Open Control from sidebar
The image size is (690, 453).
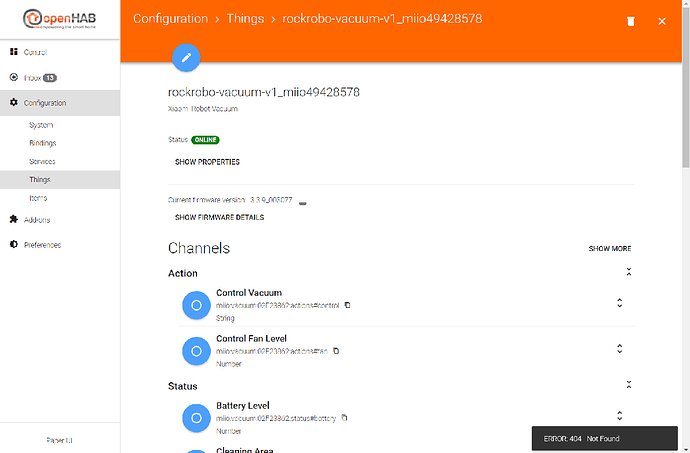click(x=60, y=52)
